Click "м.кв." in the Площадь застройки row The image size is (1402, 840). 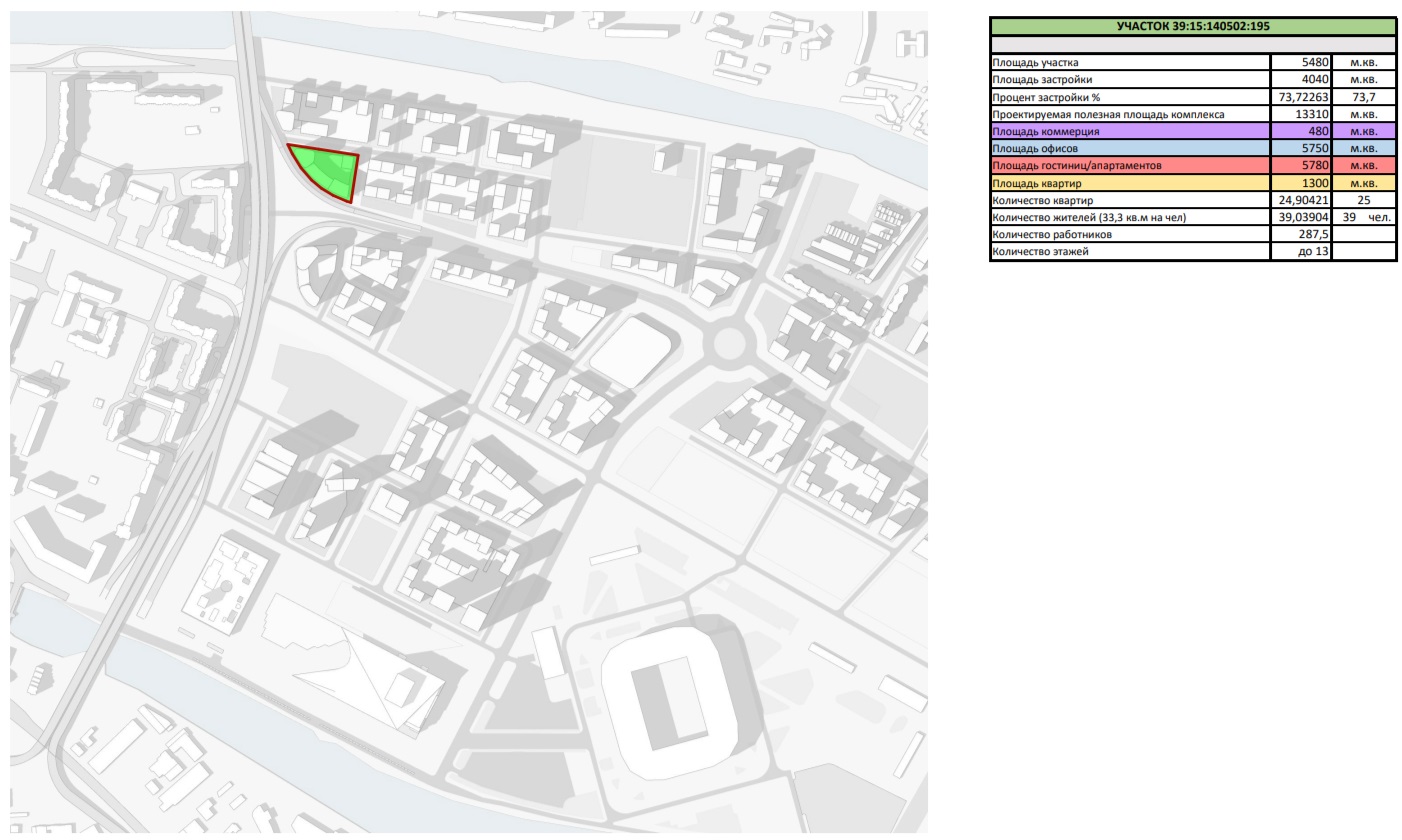point(1364,80)
